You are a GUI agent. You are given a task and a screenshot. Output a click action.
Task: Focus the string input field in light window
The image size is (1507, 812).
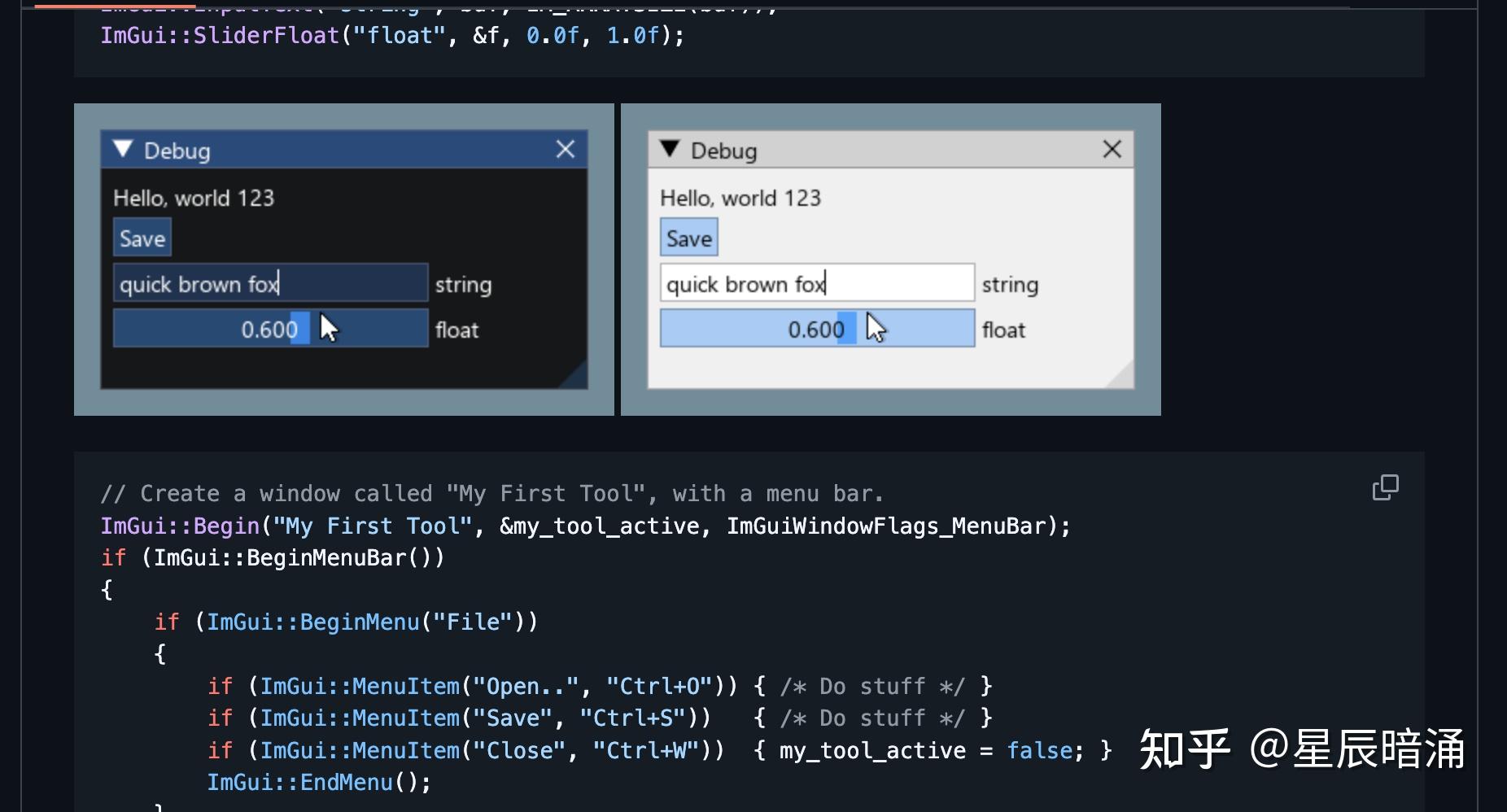click(x=816, y=283)
